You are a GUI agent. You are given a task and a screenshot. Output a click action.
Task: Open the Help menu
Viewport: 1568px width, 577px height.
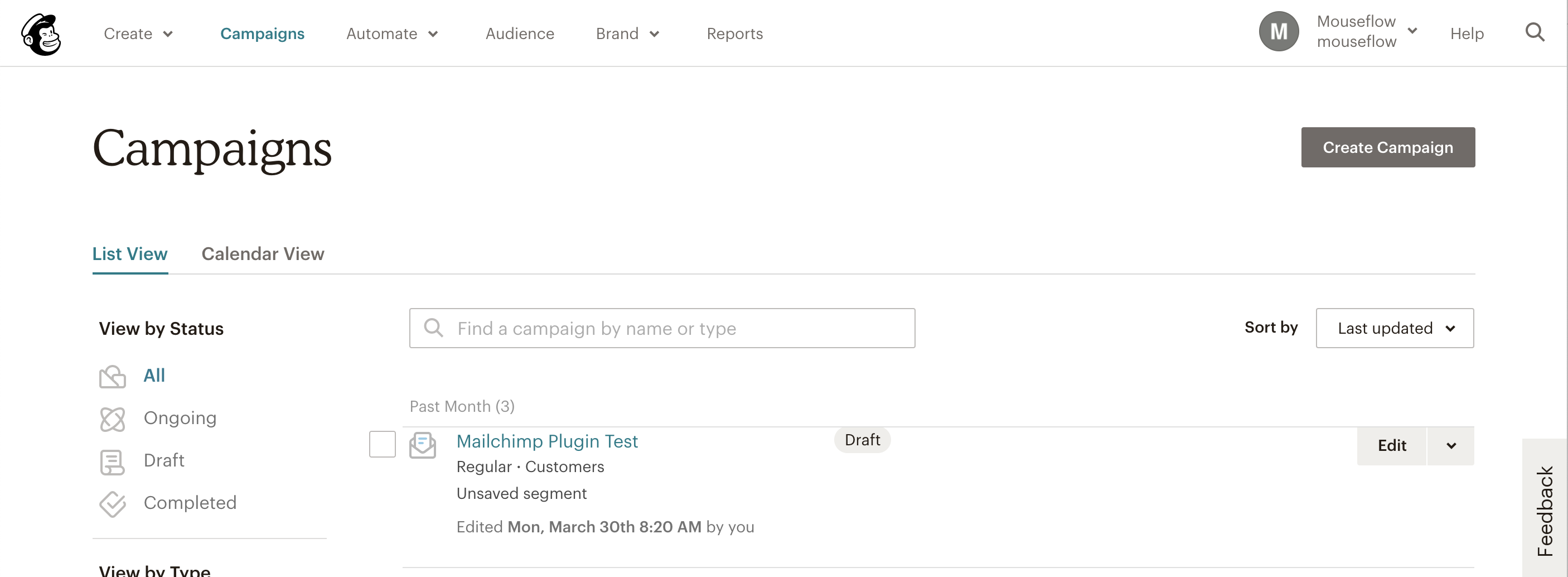tap(1467, 33)
